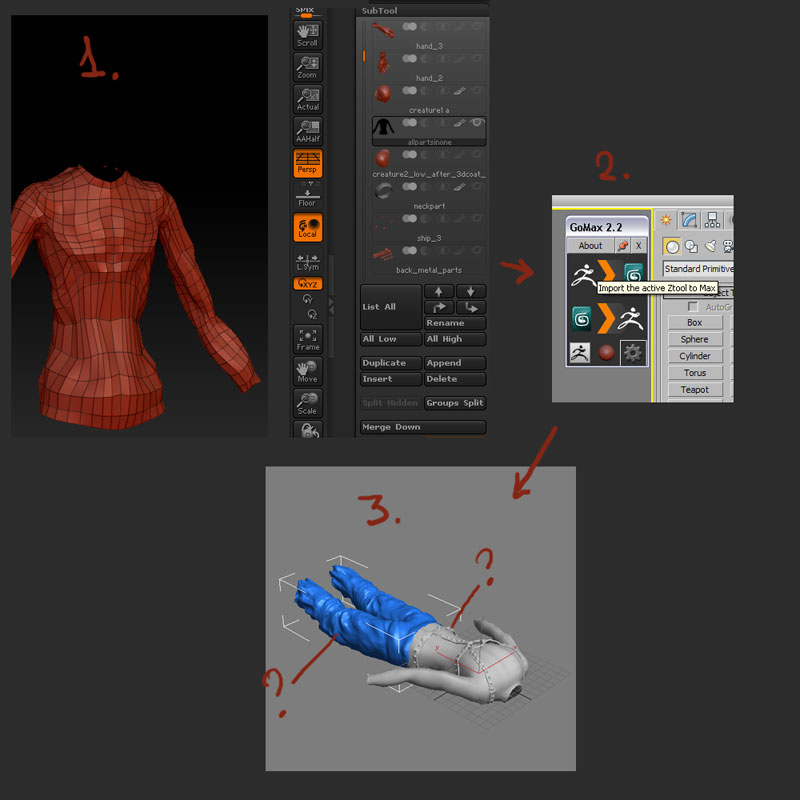Click the hand_2 subtool boolean mode circles
800x800 pixels.
(409, 59)
